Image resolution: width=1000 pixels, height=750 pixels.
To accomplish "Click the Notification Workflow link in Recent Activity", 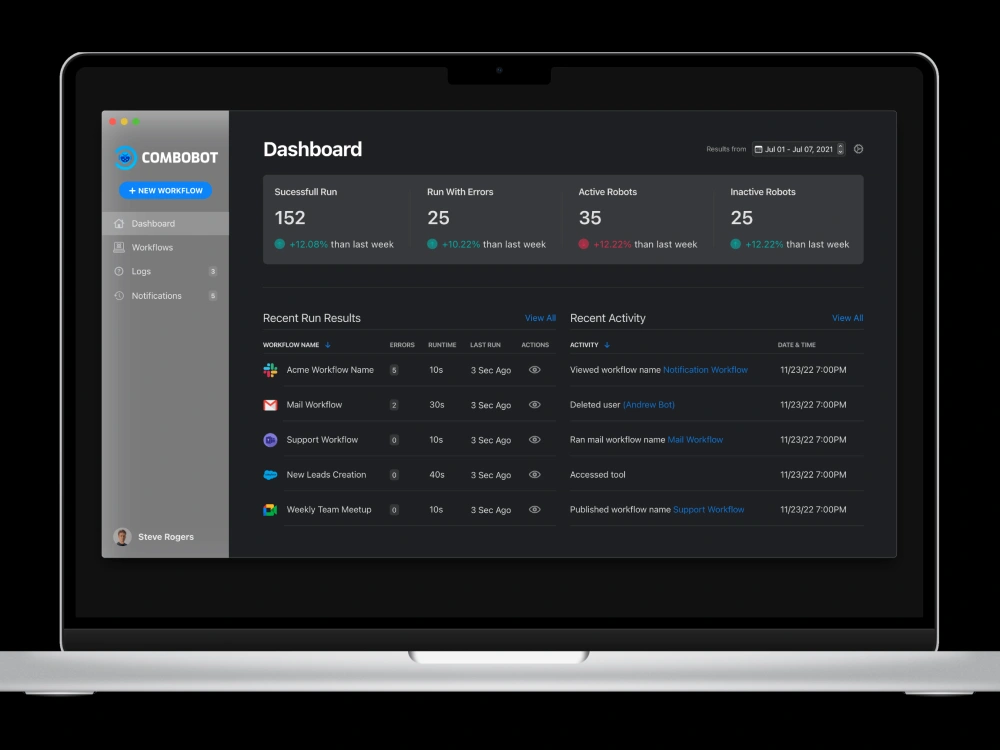I will pyautogui.click(x=705, y=370).
